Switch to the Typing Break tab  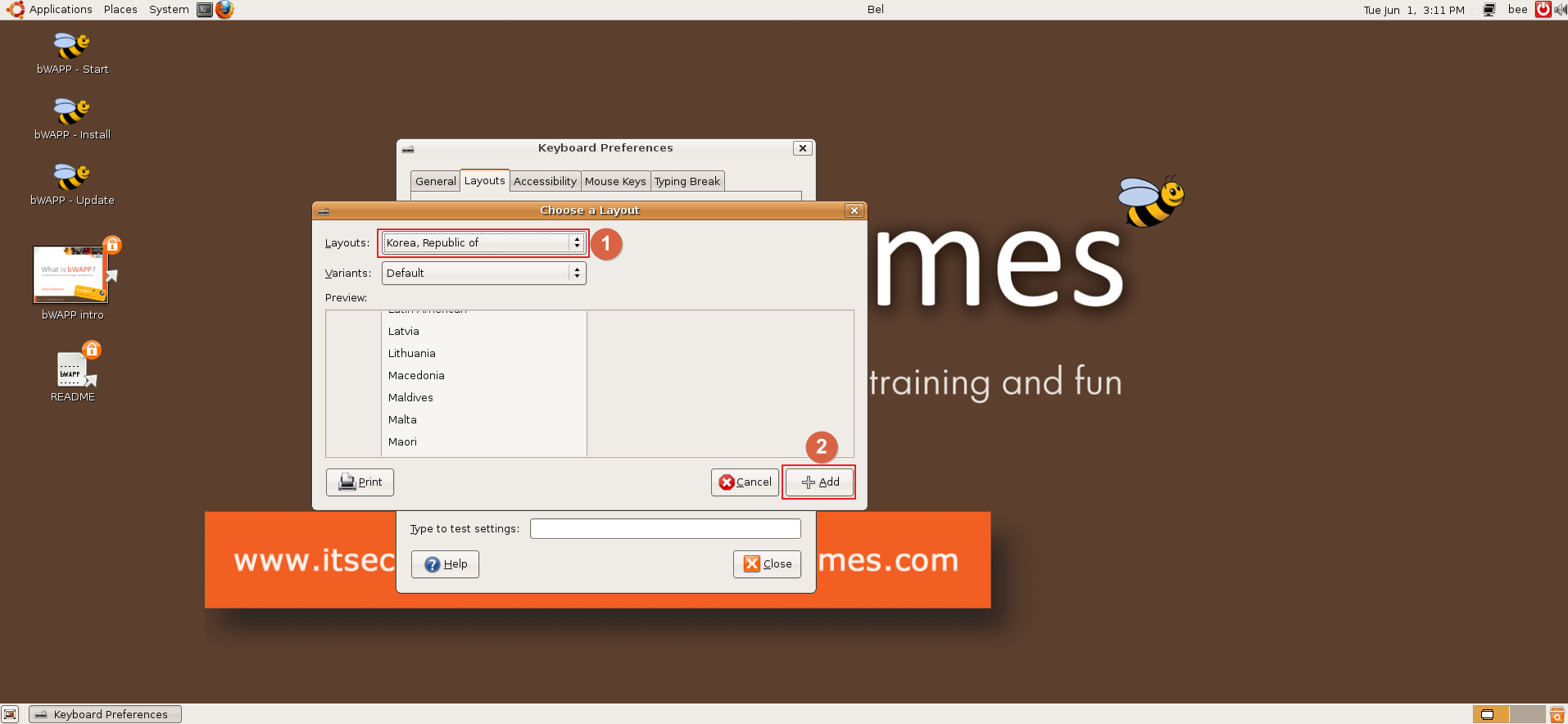pyautogui.click(x=687, y=181)
